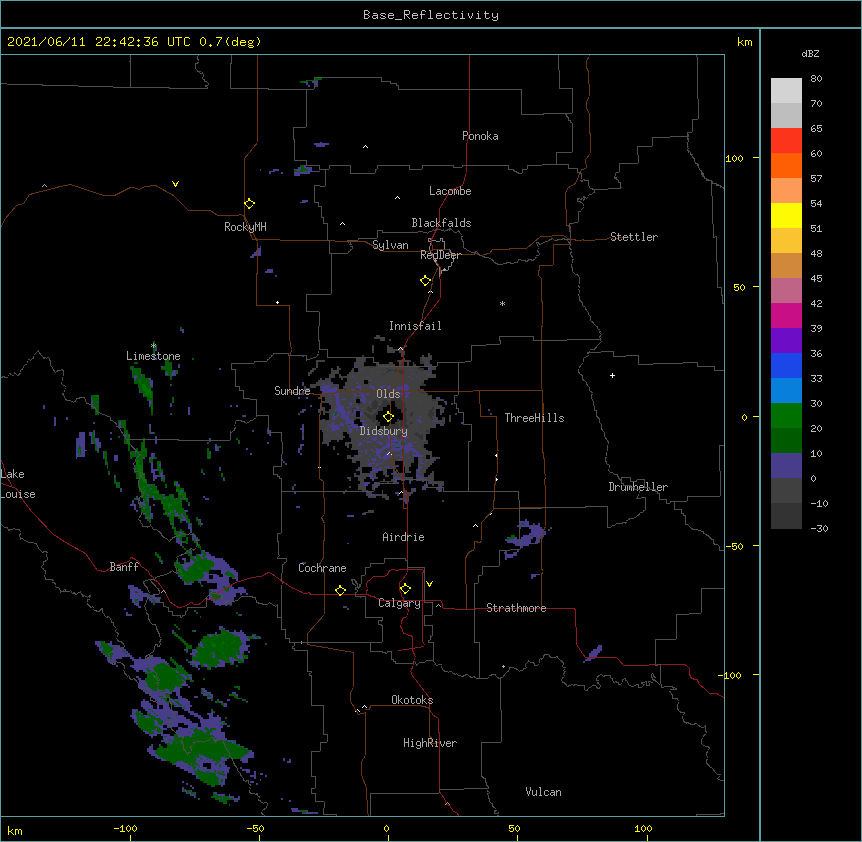Click the Airdrie city label

403,537
